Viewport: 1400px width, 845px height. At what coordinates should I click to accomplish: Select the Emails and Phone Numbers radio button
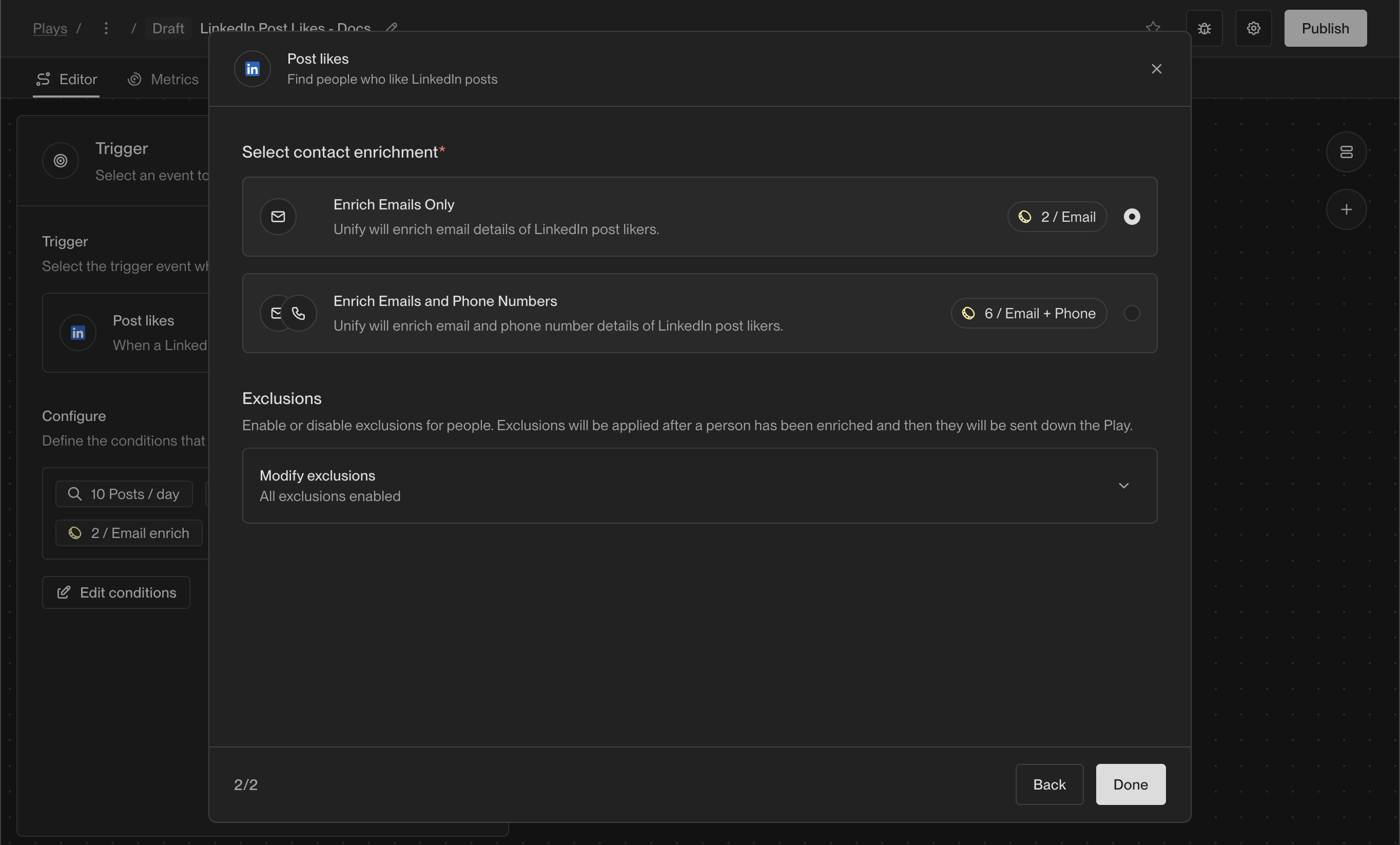click(1131, 313)
